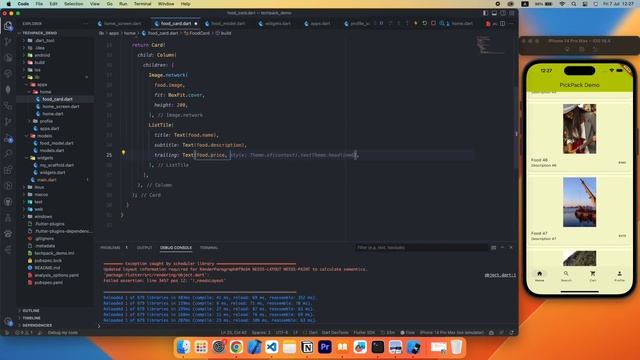The width and height of the screenshot is (640, 360).
Task: Open macOS Spotlight search in the menu bar
Action: (x=573, y=4)
